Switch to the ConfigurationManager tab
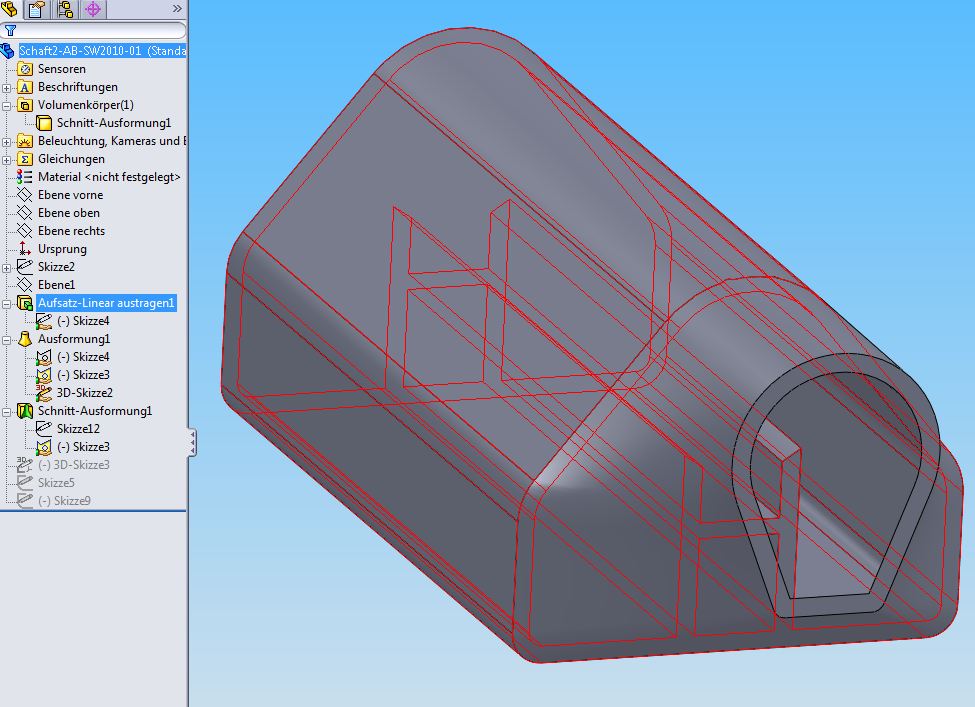This screenshot has width=975, height=707. coord(66,10)
